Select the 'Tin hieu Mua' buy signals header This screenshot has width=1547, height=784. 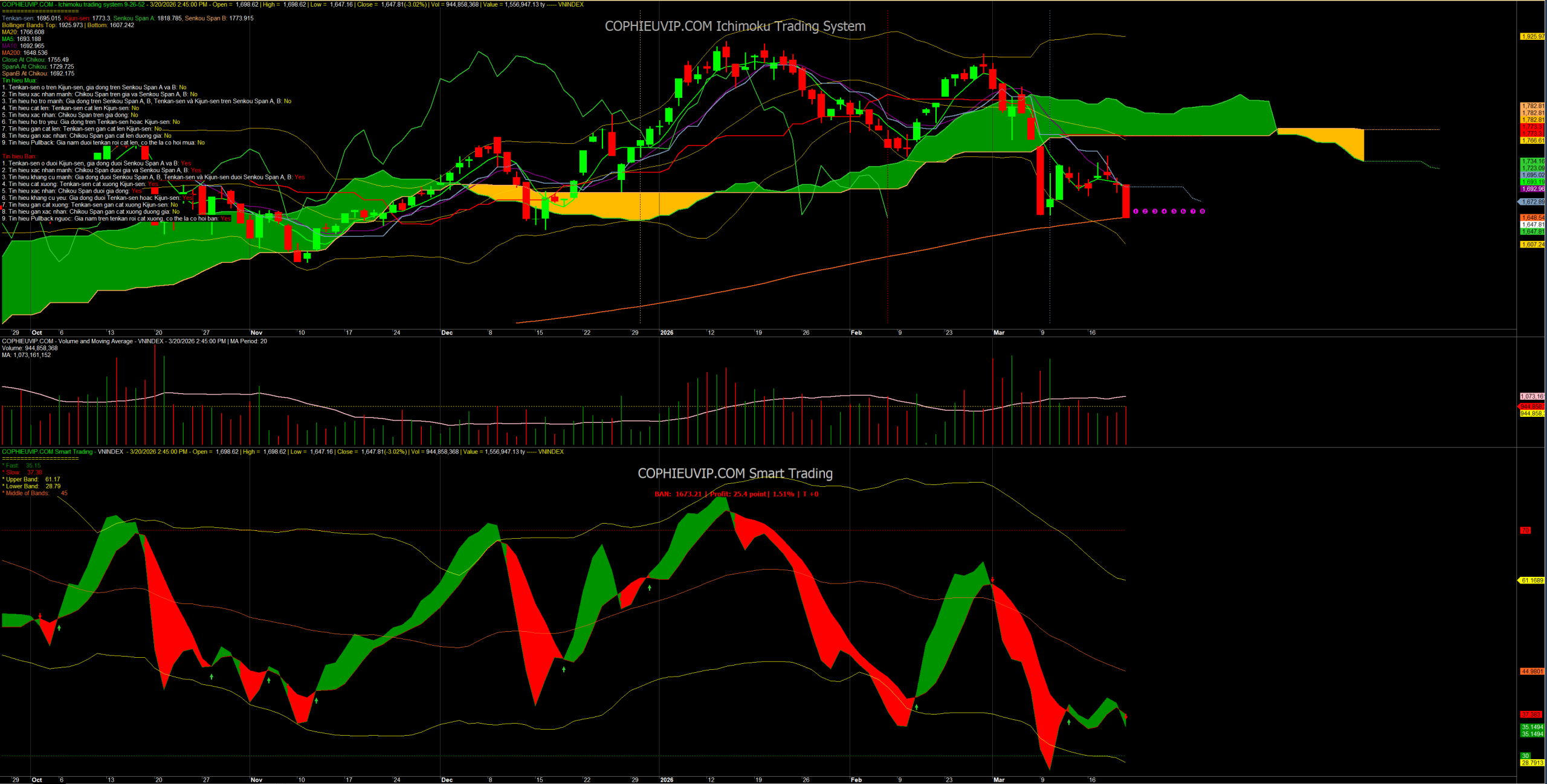pyautogui.click(x=19, y=80)
